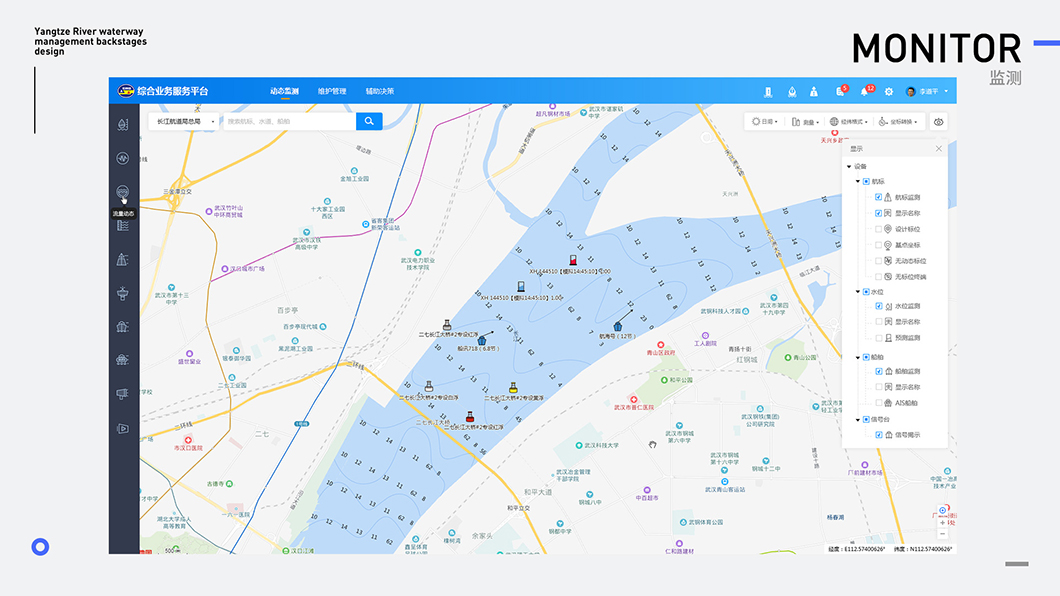1060x596 pixels.
Task: Open the megaphone broadcast icon in the sidebar
Action: point(122,394)
